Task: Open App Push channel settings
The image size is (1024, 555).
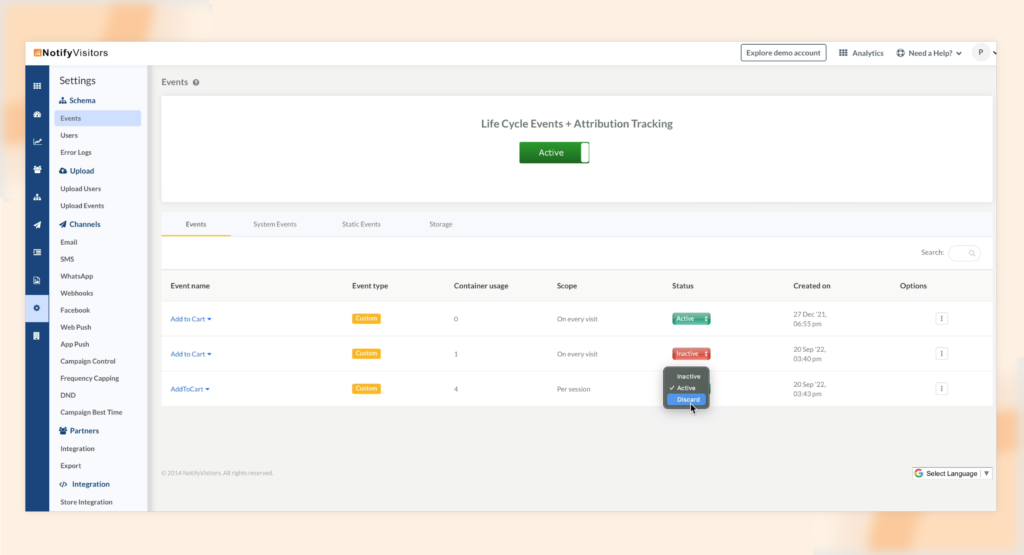Action: coord(74,344)
